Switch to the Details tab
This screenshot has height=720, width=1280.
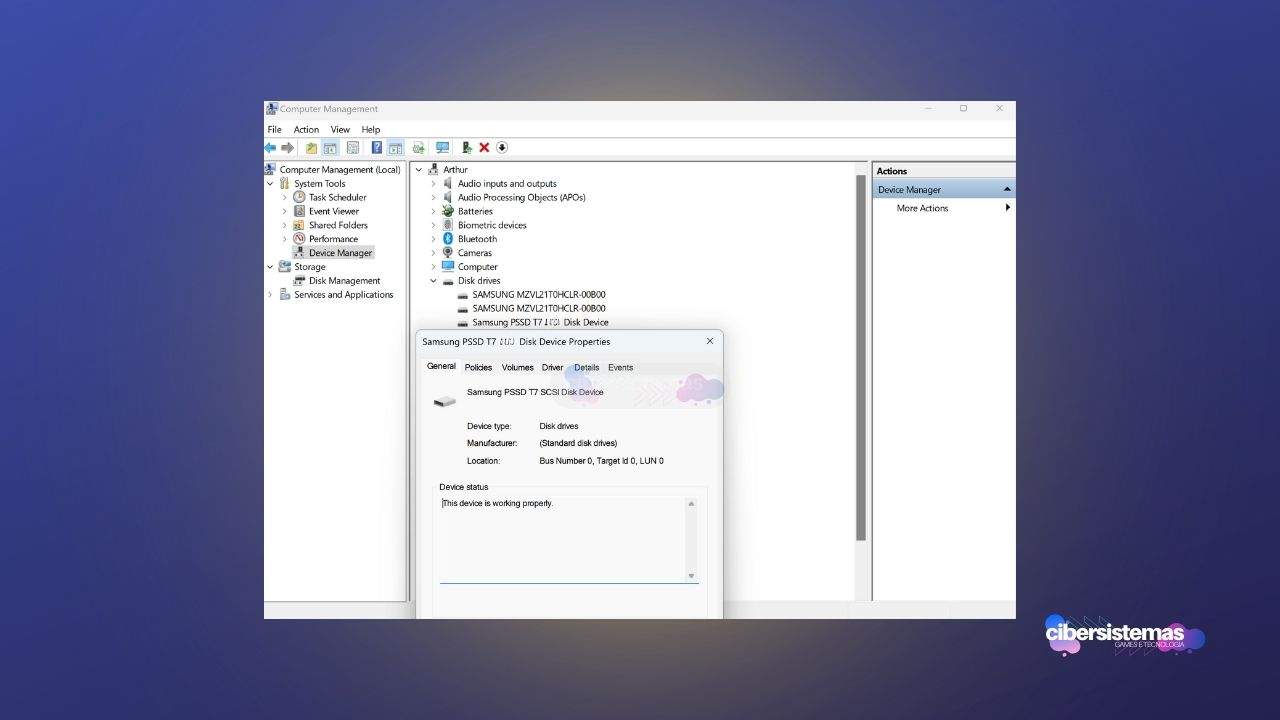tap(586, 368)
